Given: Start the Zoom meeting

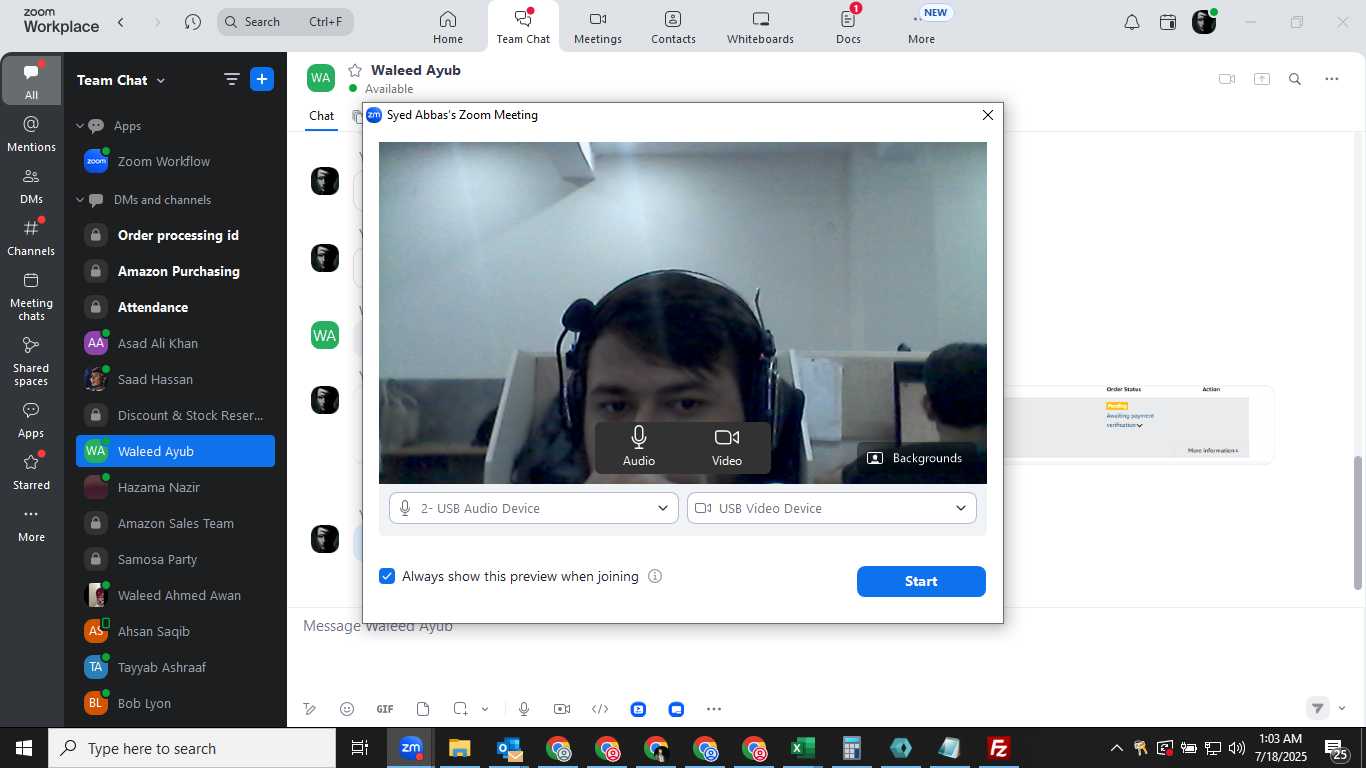Looking at the screenshot, I should [x=921, y=581].
